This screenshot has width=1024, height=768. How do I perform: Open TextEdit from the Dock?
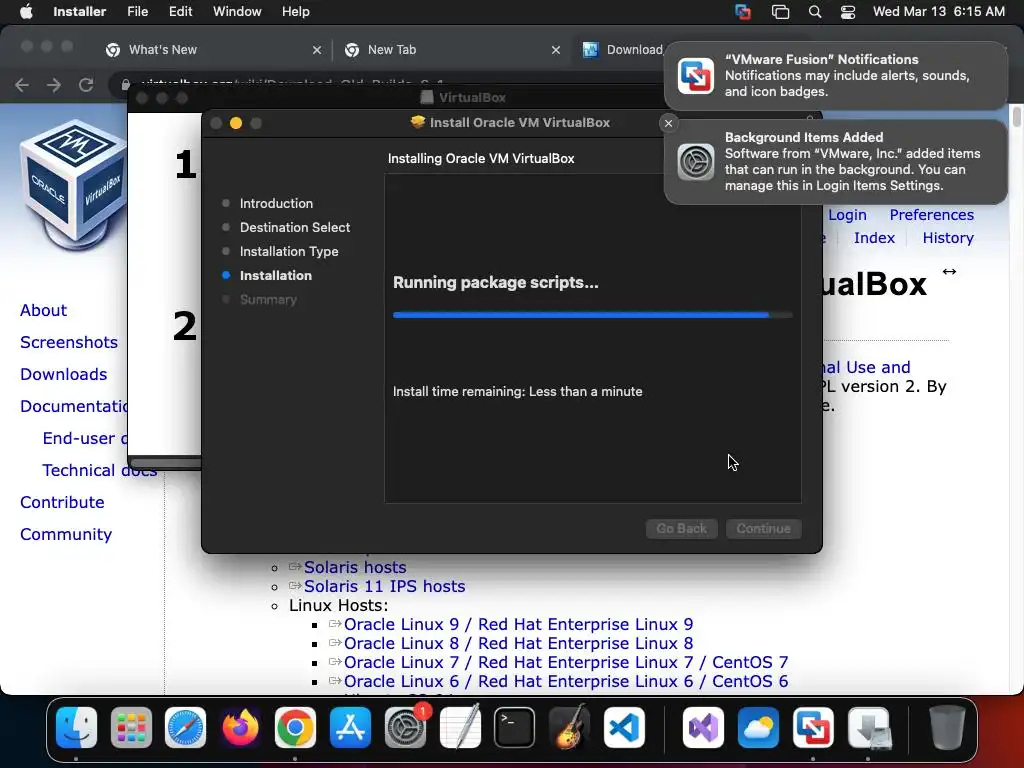[460, 728]
